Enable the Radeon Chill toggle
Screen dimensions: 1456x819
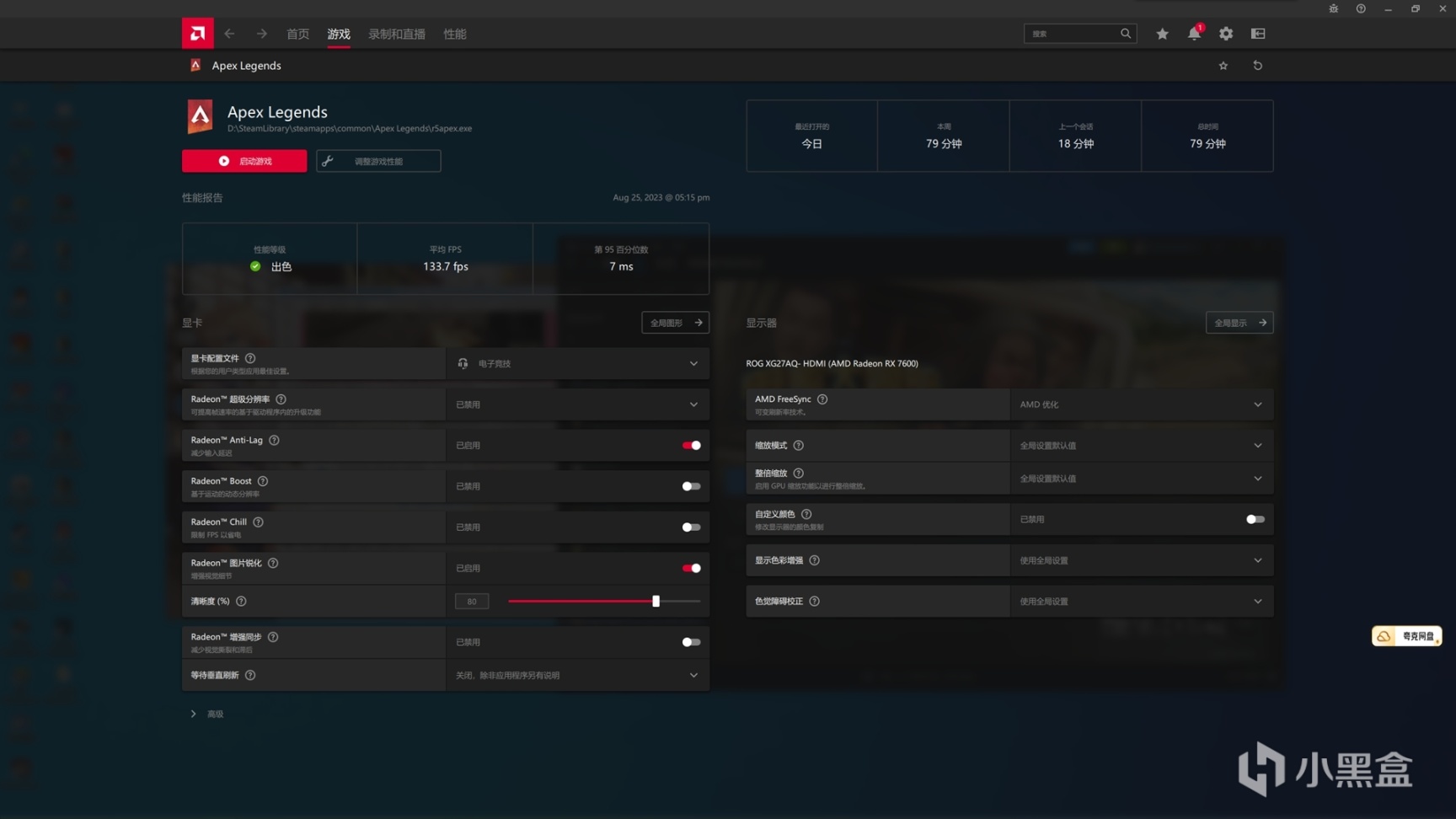tap(691, 527)
